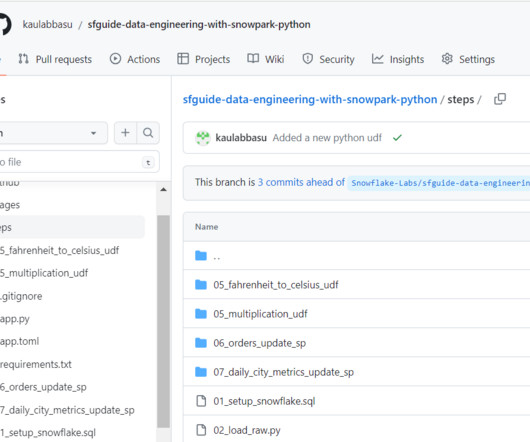
Task: Click folder icon of 07_daily_city_metrics_update_sp row
Action: (201, 372)
